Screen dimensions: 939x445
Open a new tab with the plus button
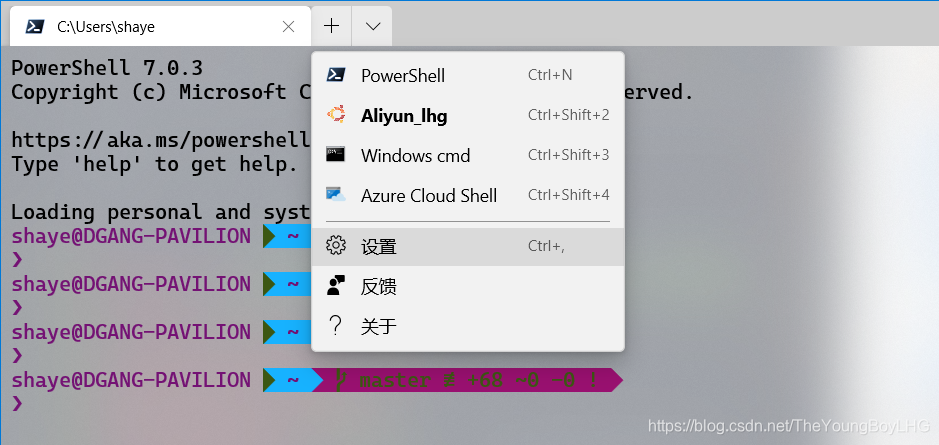(331, 26)
